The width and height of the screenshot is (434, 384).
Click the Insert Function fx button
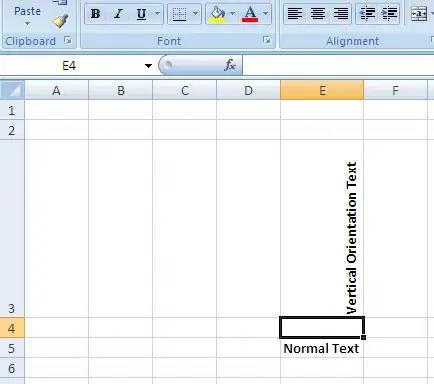coord(230,65)
